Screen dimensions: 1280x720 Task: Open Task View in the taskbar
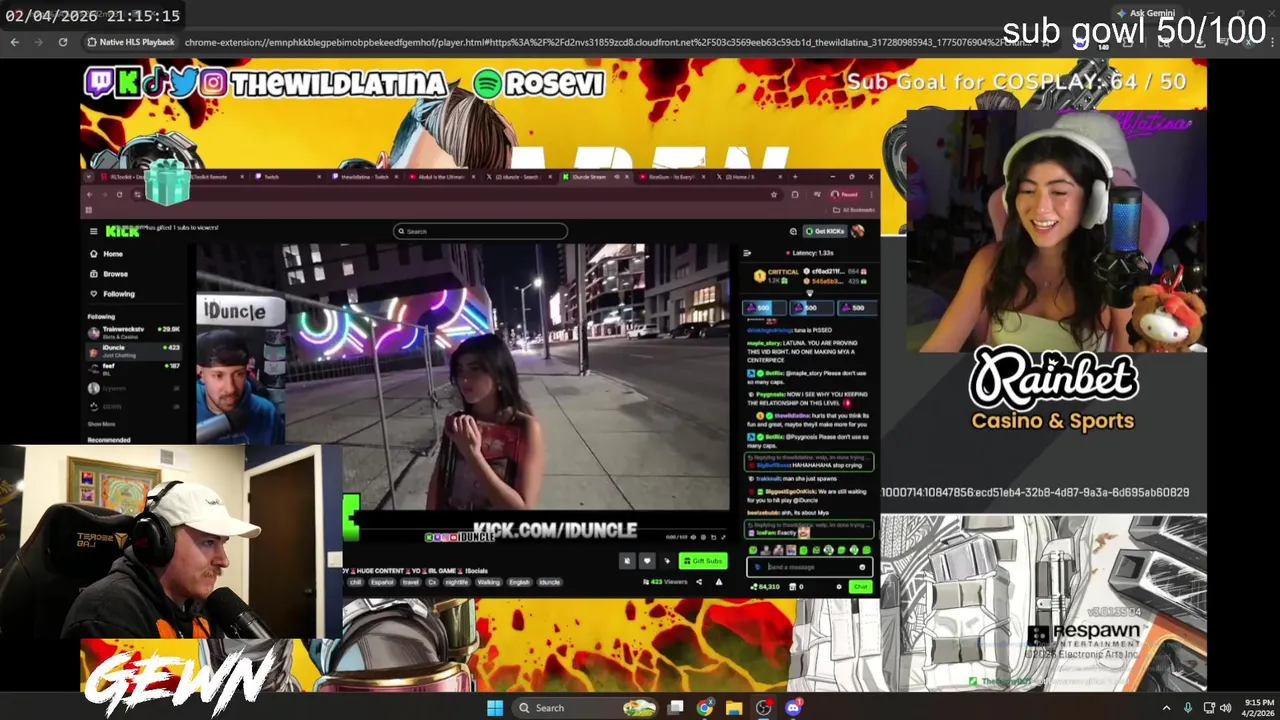(x=676, y=708)
